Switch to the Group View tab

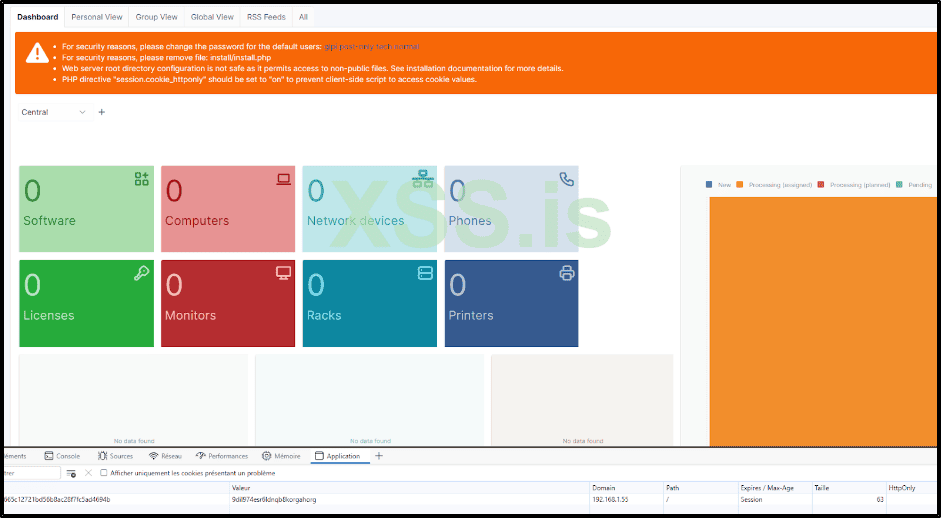[156, 17]
